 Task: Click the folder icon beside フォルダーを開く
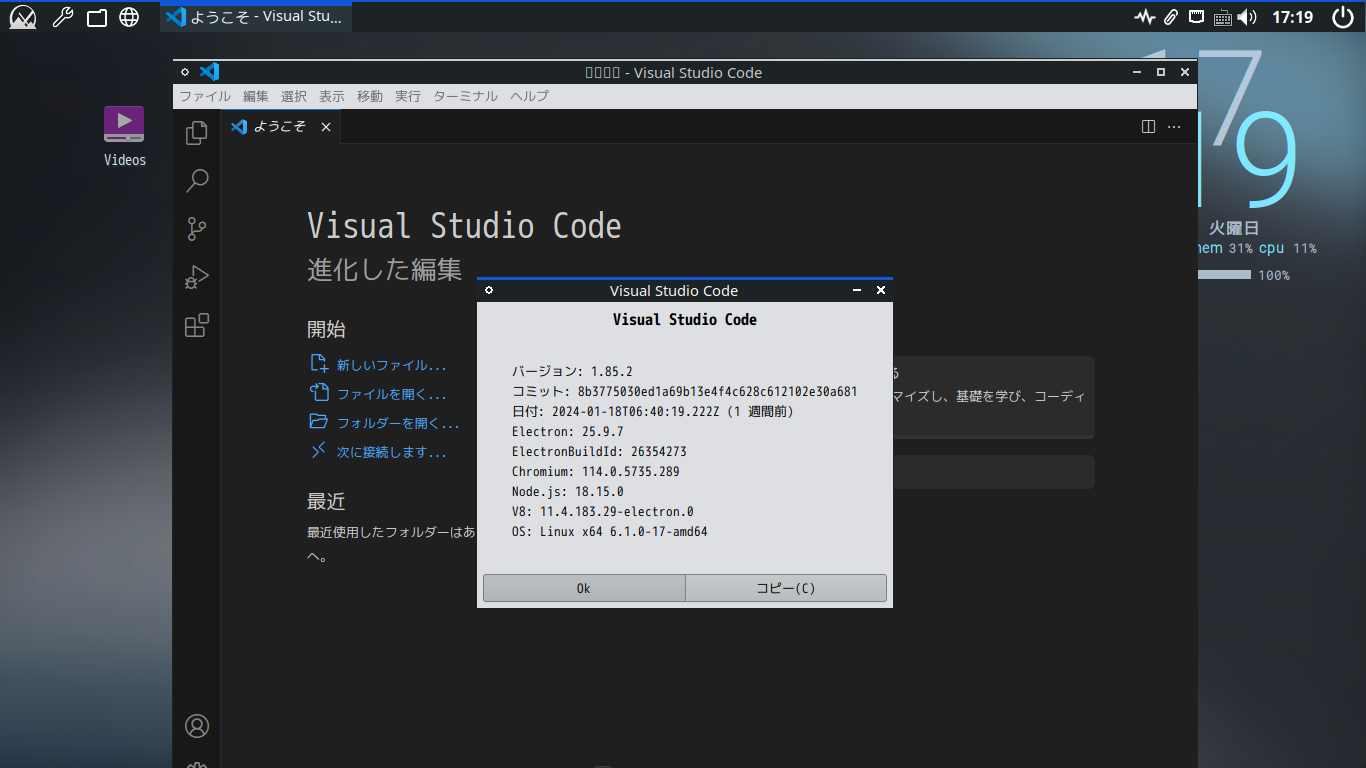(318, 422)
